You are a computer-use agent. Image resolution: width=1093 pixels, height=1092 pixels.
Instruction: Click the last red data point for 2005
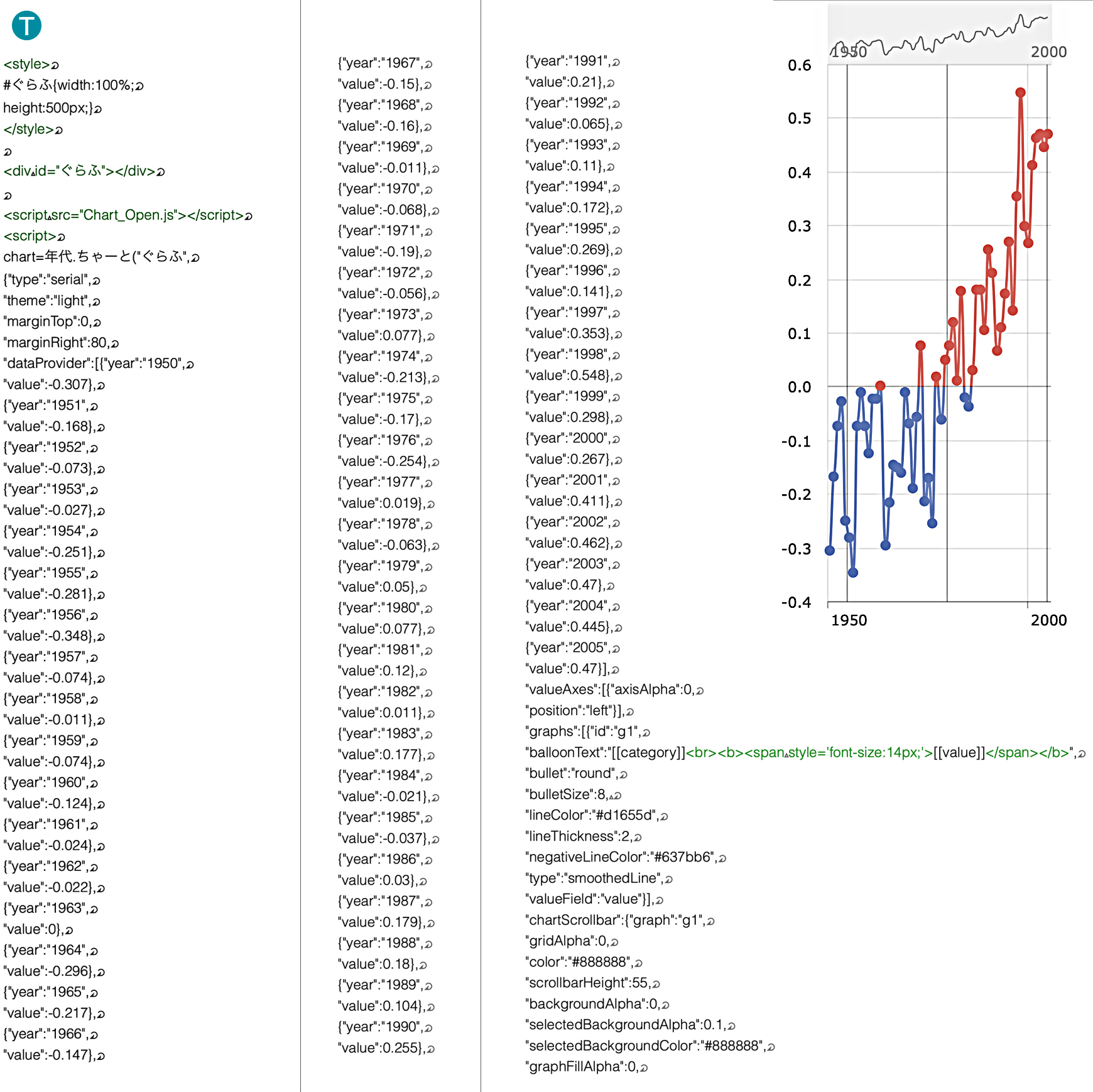1048,134
